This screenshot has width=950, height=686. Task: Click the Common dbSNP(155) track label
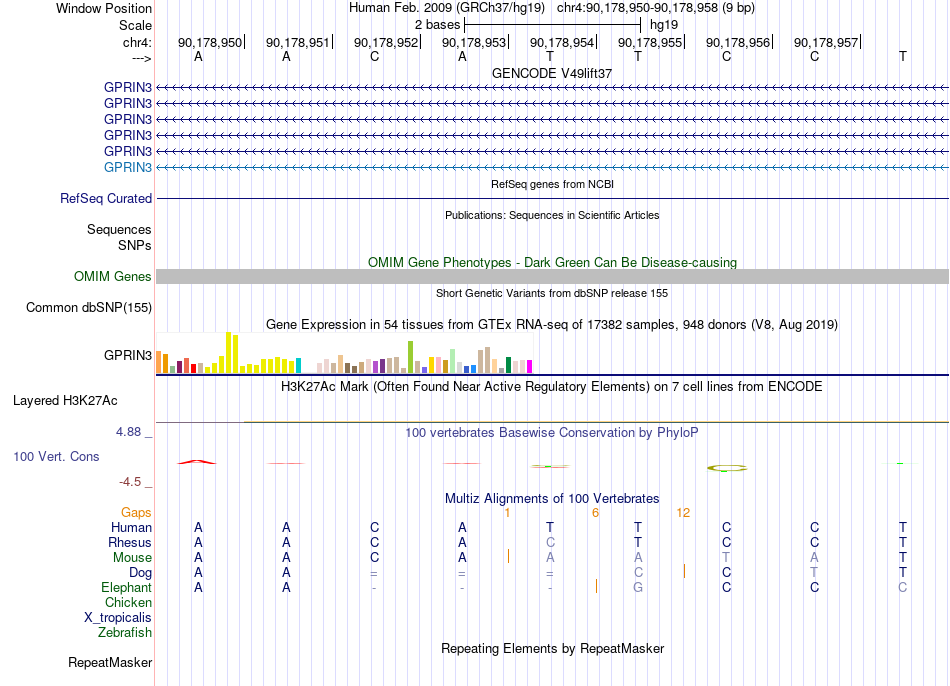[89, 307]
